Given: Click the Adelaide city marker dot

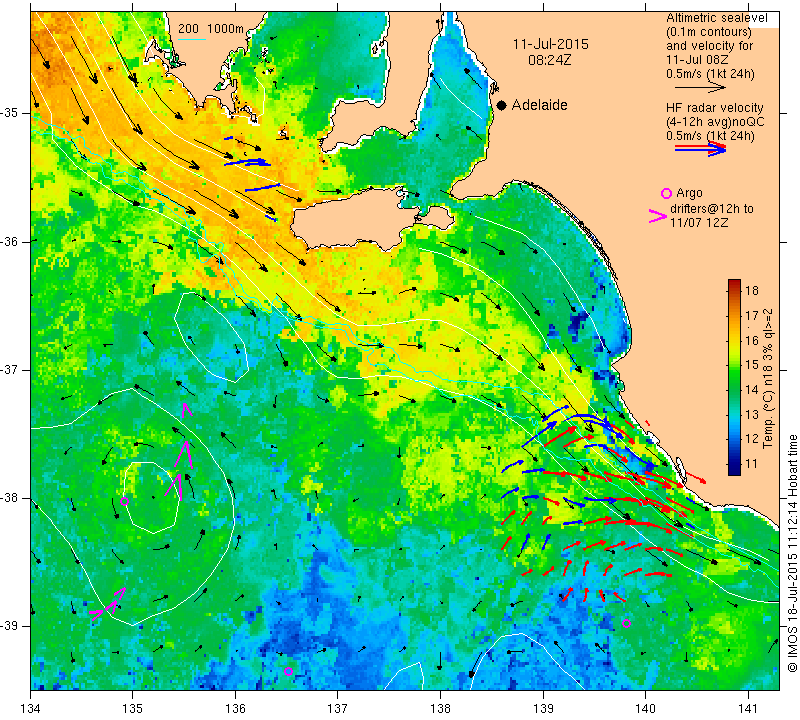Looking at the screenshot, I should [x=502, y=105].
